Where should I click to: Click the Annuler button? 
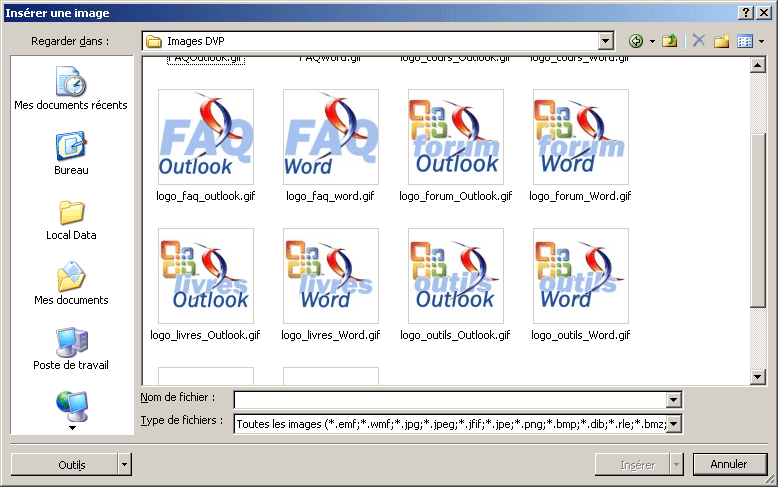click(730, 464)
